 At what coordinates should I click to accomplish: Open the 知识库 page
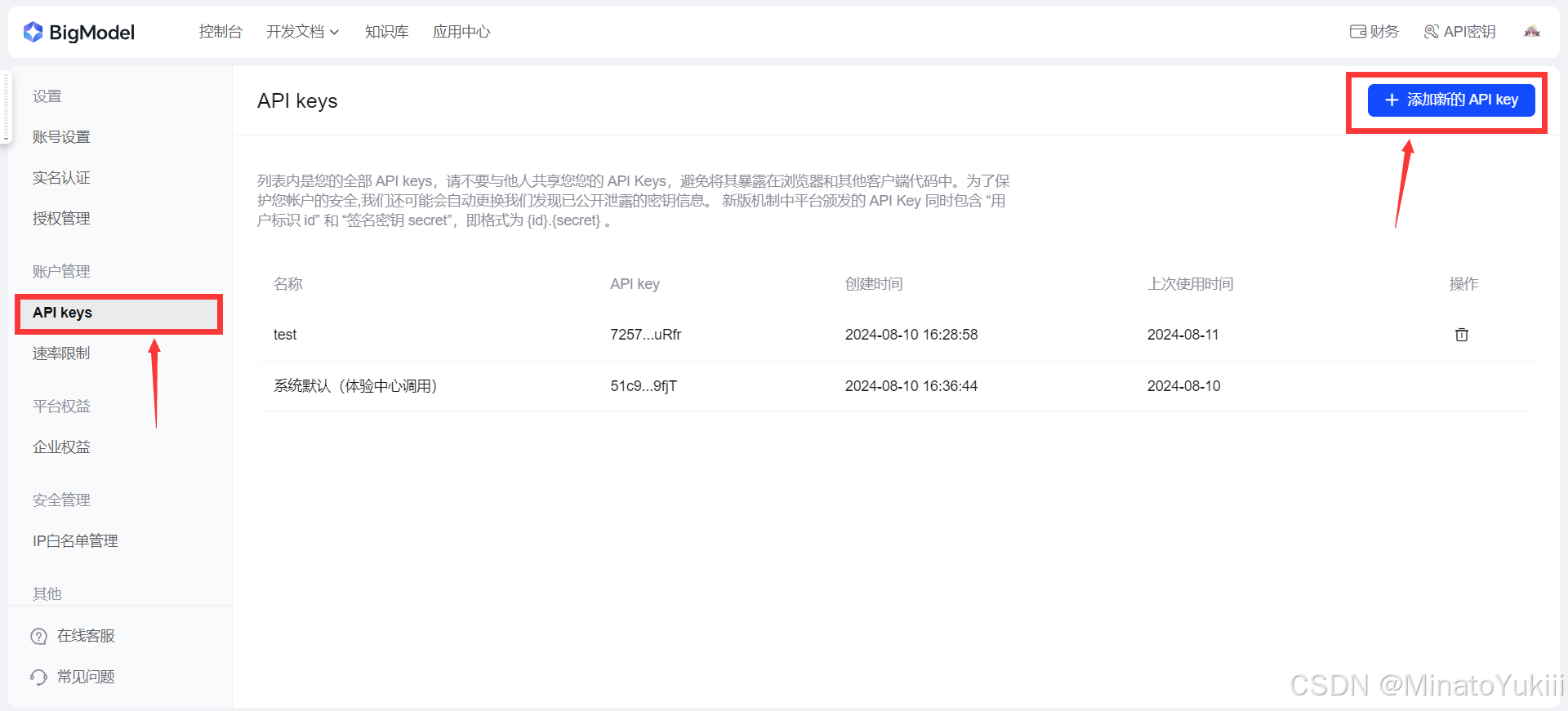386,32
